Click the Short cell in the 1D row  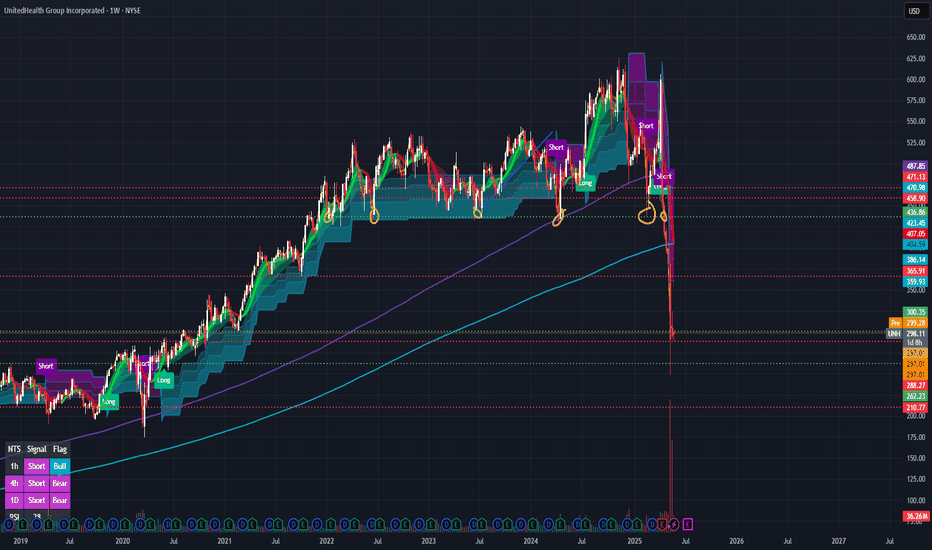click(x=36, y=501)
